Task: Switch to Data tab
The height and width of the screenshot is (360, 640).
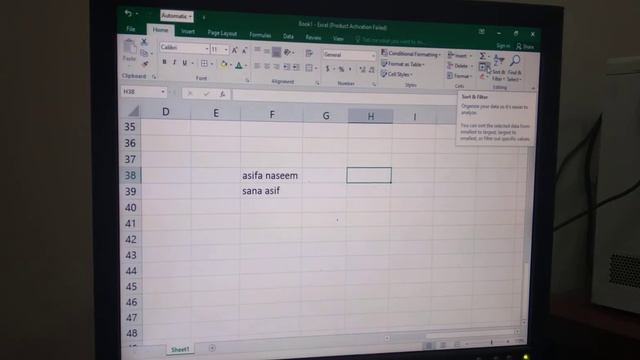Action: [288, 36]
